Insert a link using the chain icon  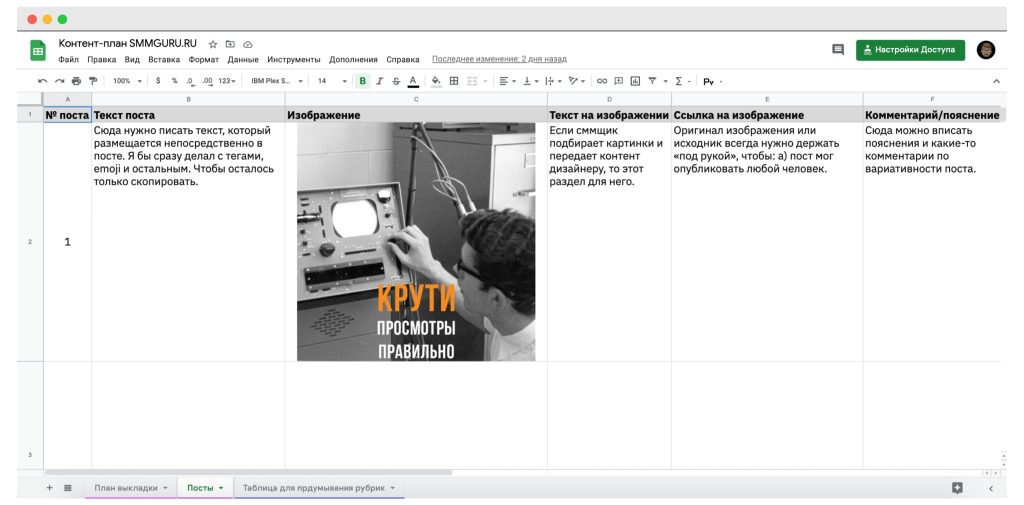602,81
